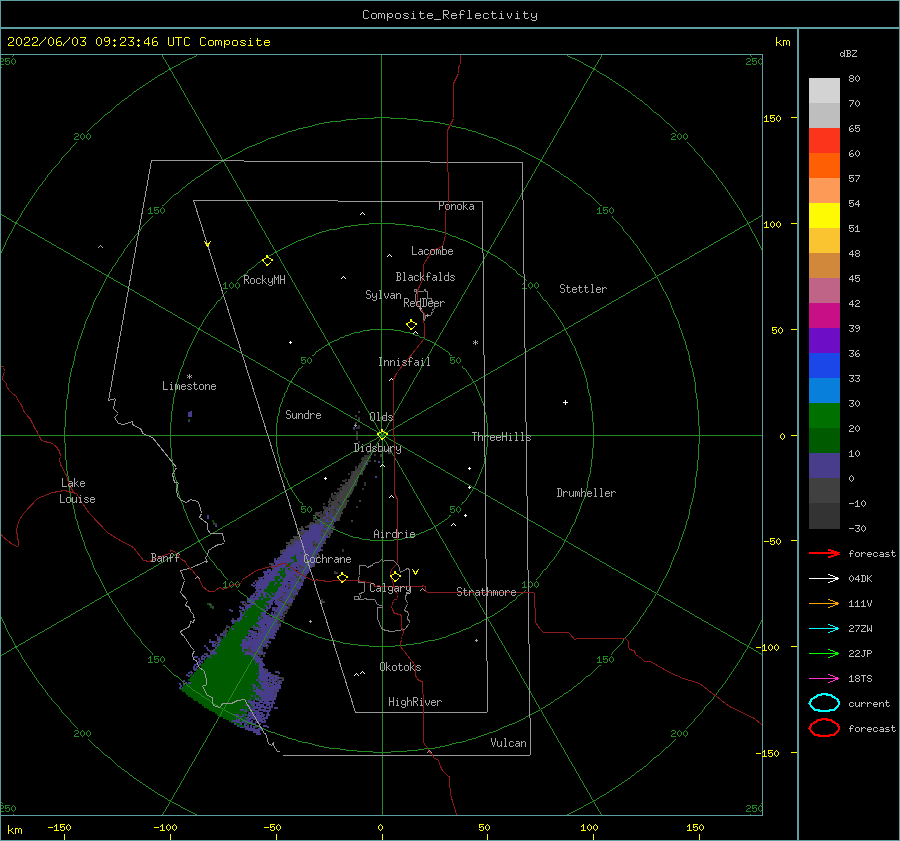Select the ThreeHills label
This screenshot has height=841, width=900.
[501, 437]
